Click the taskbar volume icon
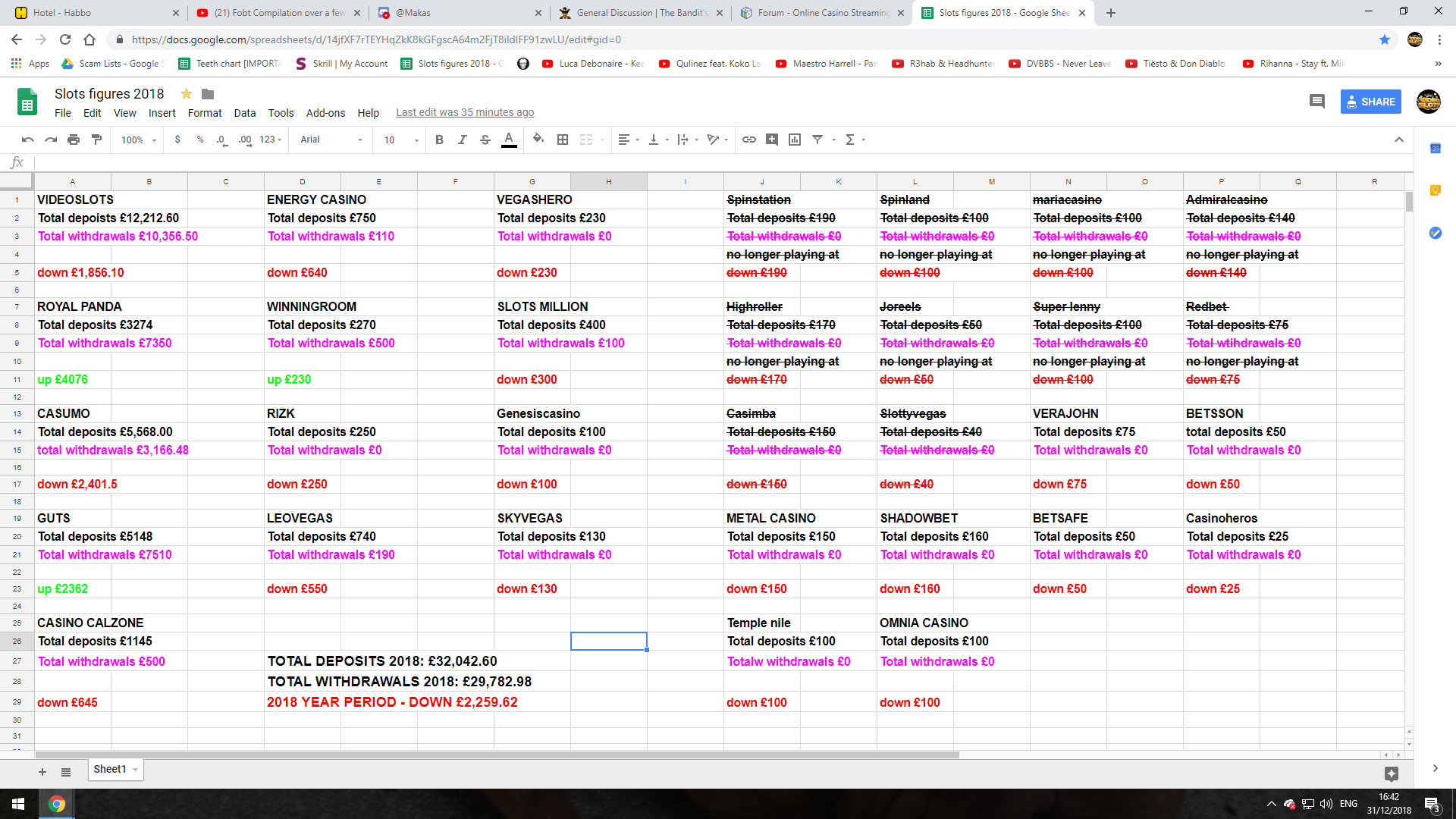Viewport: 1456px width, 819px height. point(1326,804)
